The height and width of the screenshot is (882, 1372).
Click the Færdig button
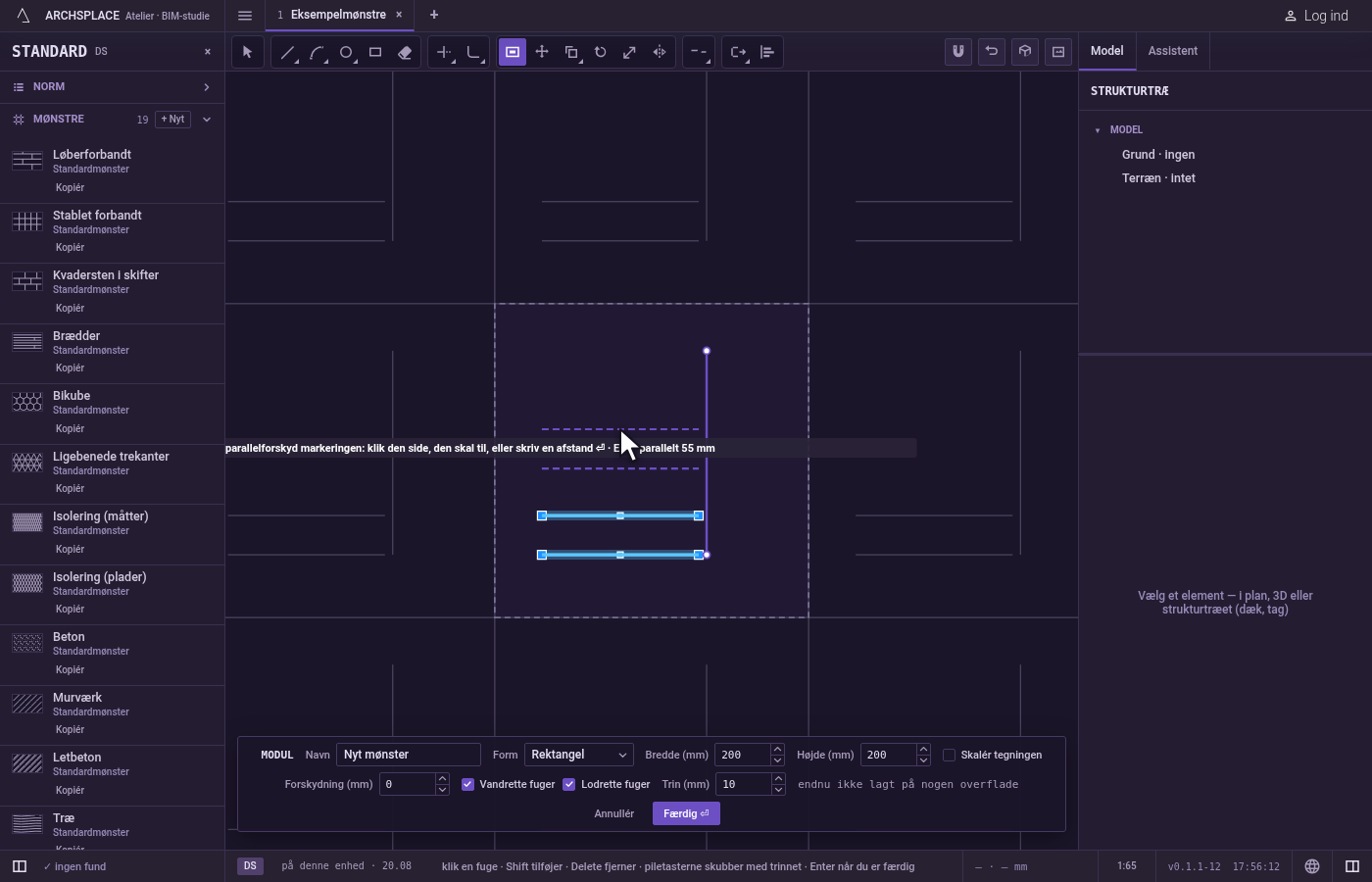click(x=686, y=813)
